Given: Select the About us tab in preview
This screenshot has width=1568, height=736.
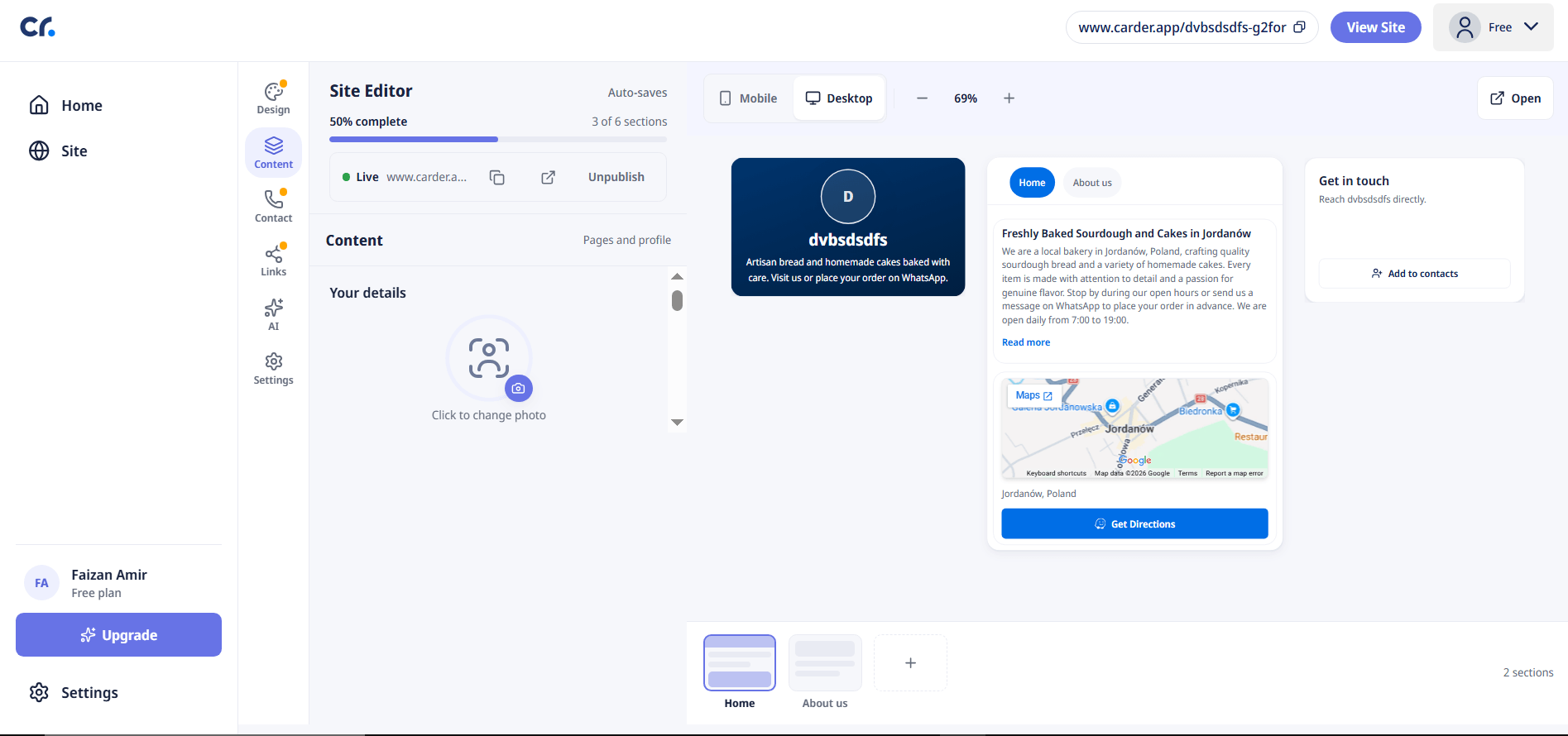Looking at the screenshot, I should click(1092, 183).
